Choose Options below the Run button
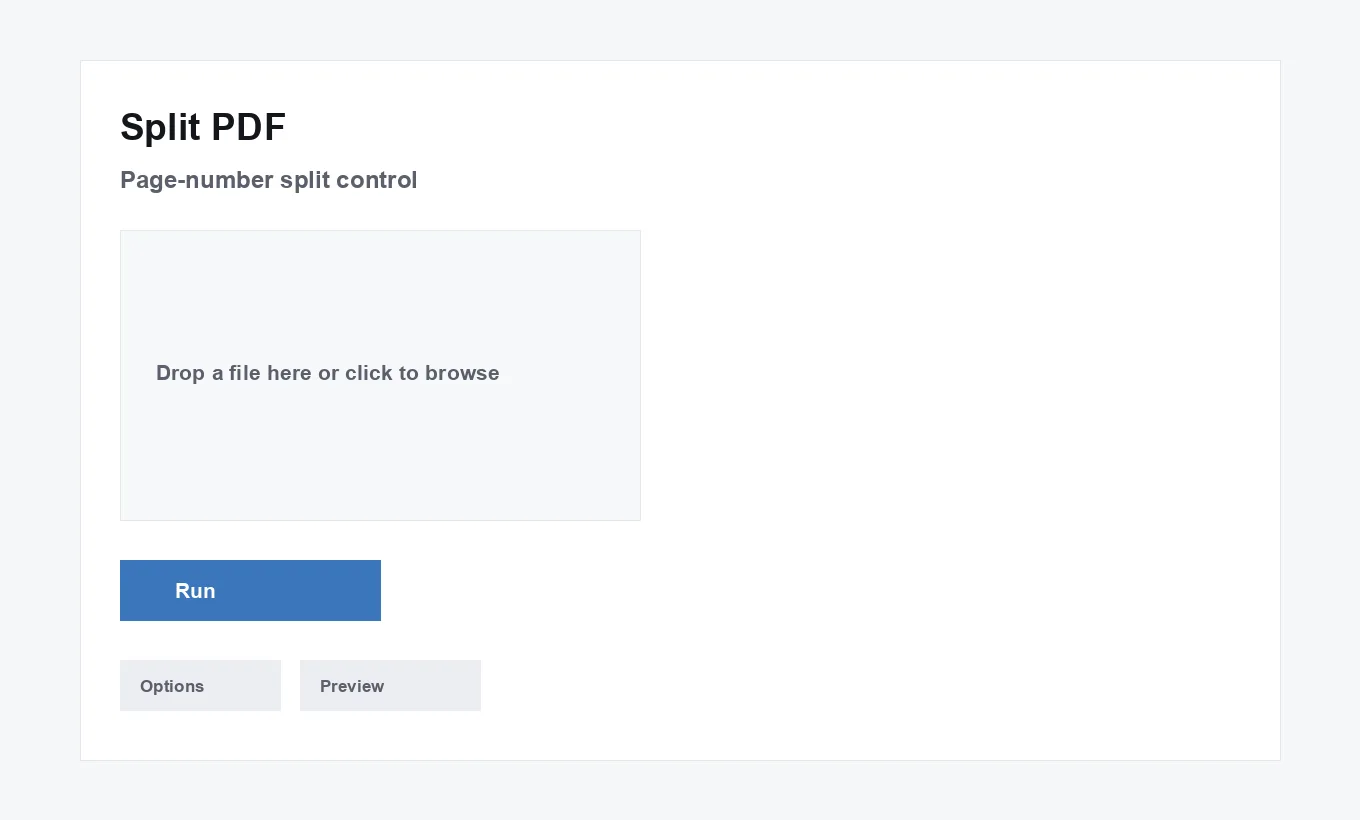Screen dimensions: 1360x820 [x=200, y=685]
